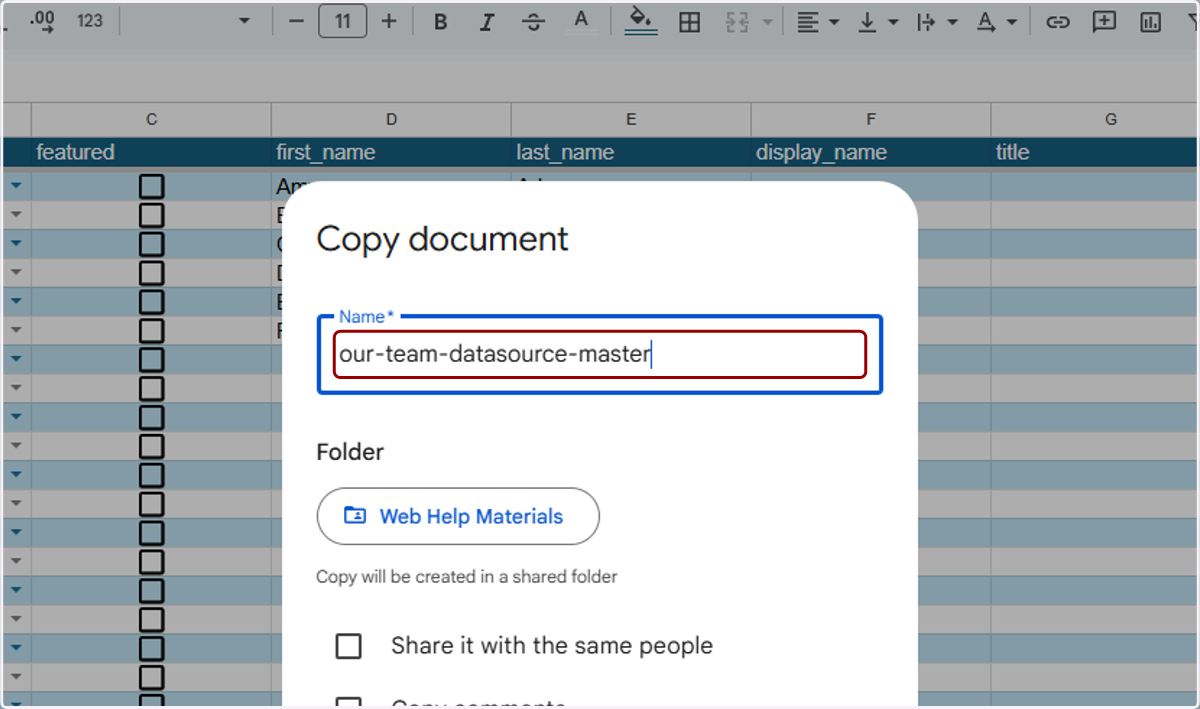The width and height of the screenshot is (1200, 709).
Task: Expand the horizontal align dropdown arrow
Action: (834, 22)
